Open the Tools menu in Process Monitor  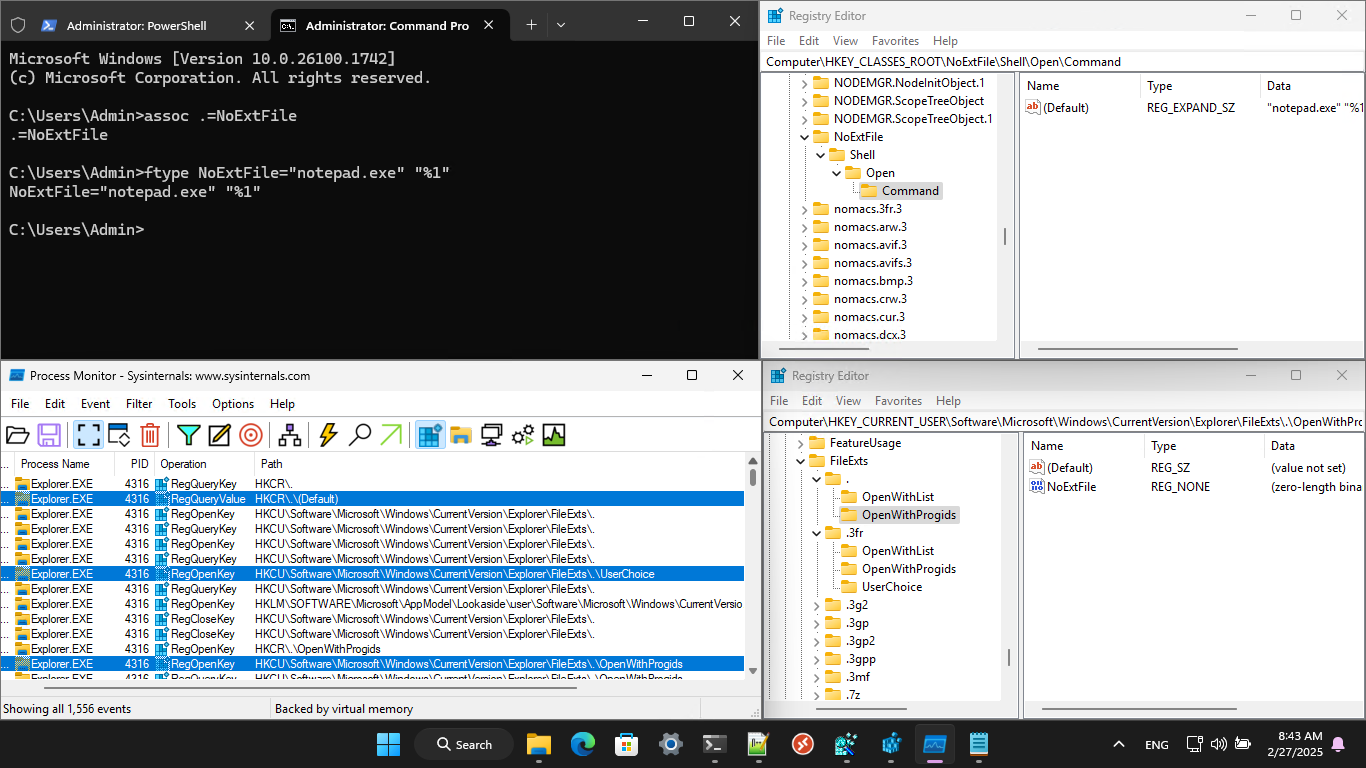click(x=182, y=404)
